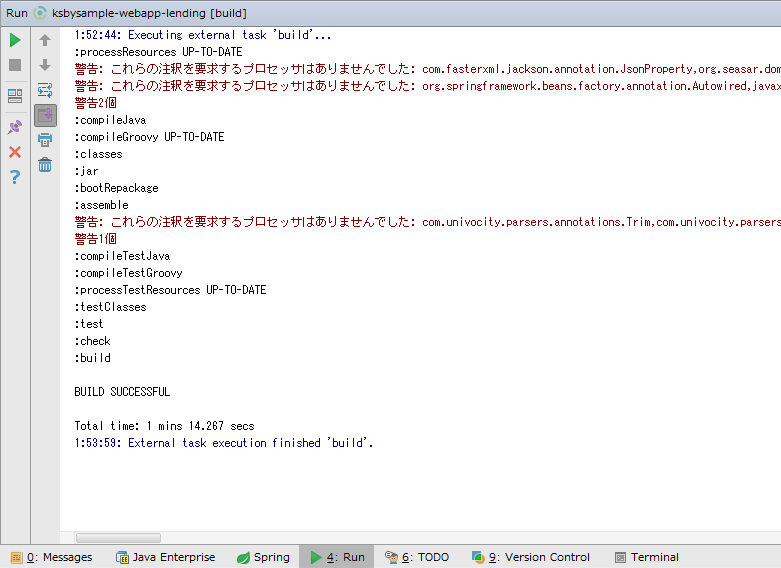Restore layout icon in Run toolbar

coord(15,96)
